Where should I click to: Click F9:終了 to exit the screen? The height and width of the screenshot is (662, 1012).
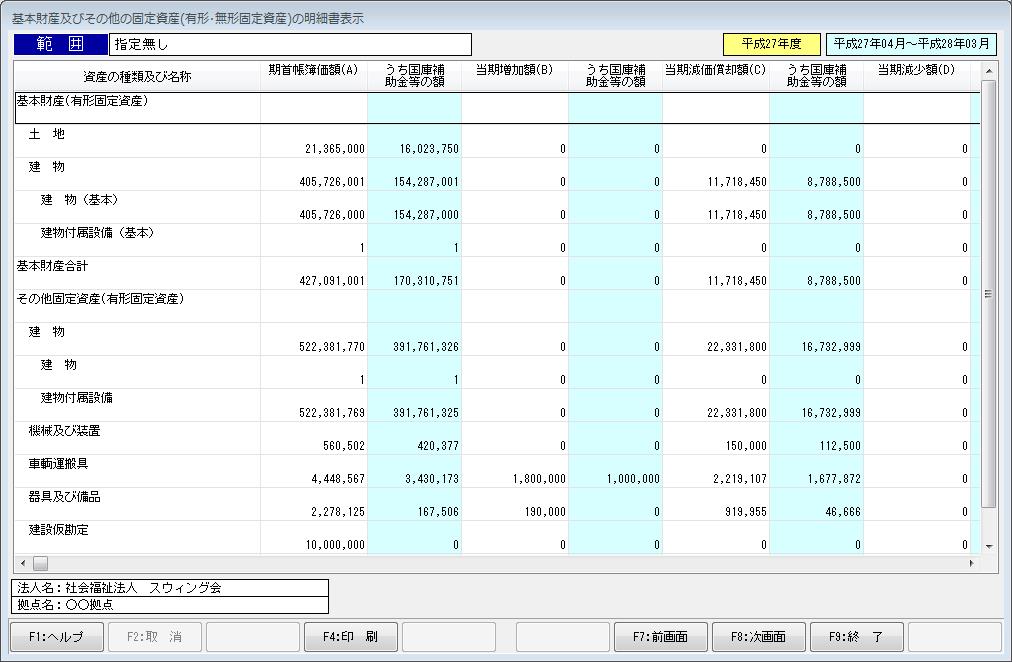point(855,637)
